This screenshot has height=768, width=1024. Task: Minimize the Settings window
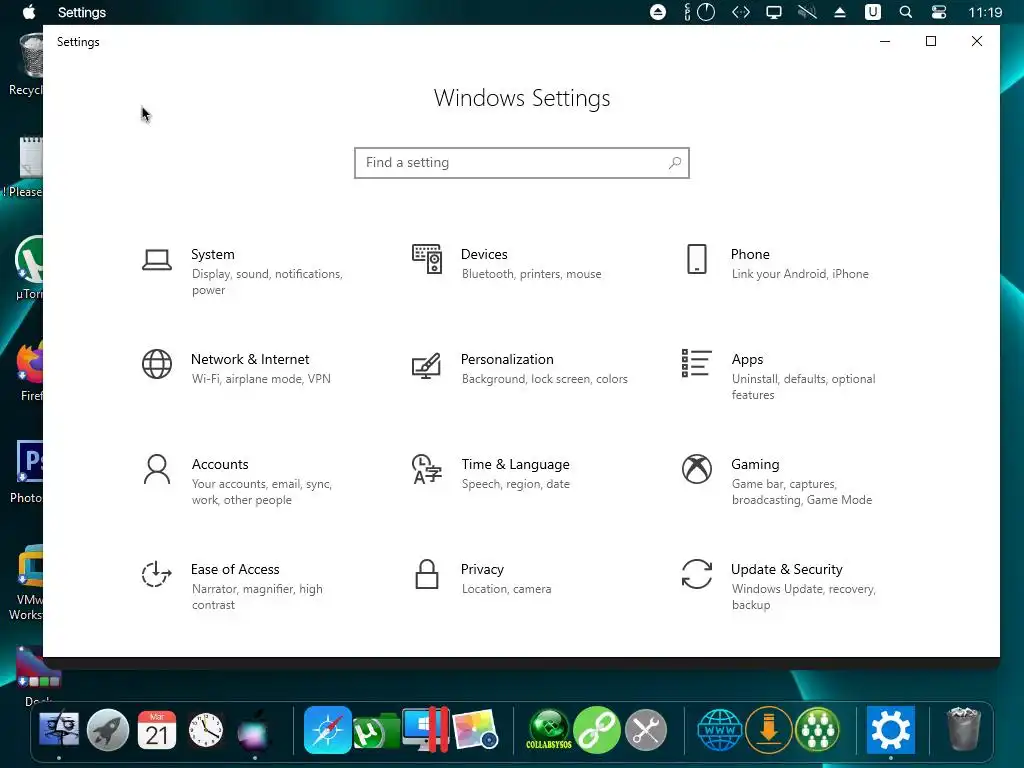(x=885, y=41)
